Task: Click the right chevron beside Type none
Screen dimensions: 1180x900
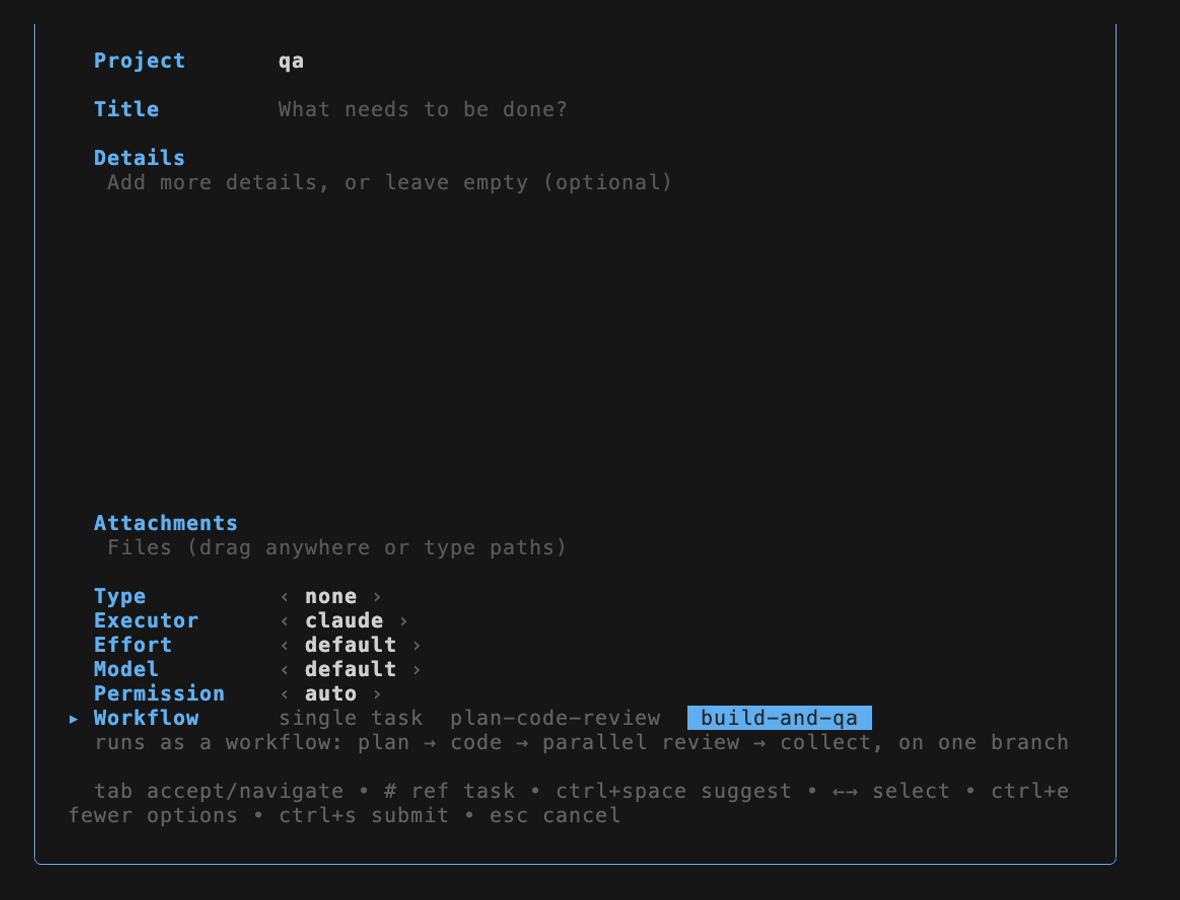Action: click(x=377, y=597)
